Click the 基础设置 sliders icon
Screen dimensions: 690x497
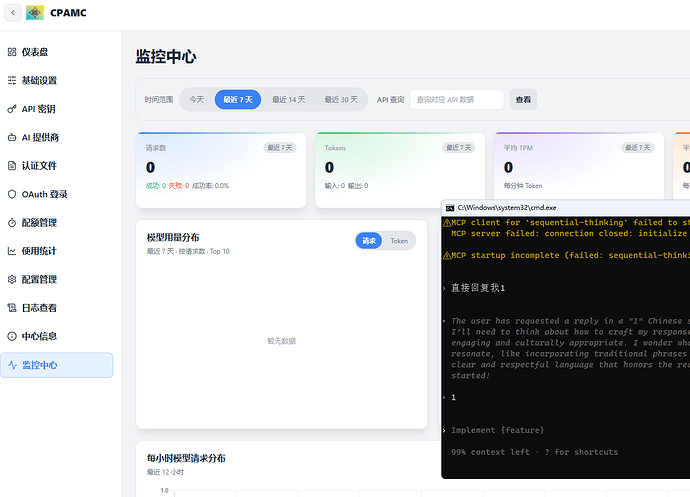pos(12,80)
